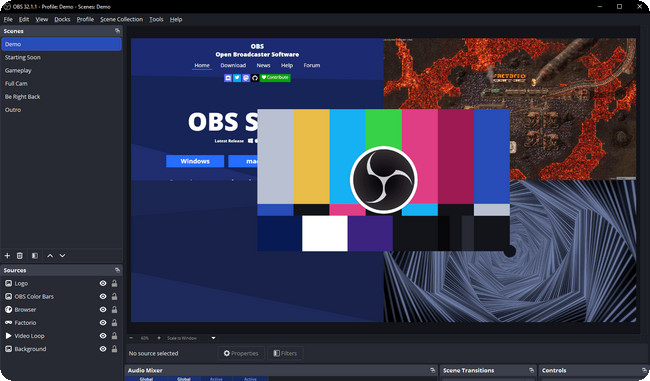650x381 pixels.
Task: Hide the Video Loop source
Action: point(103,336)
